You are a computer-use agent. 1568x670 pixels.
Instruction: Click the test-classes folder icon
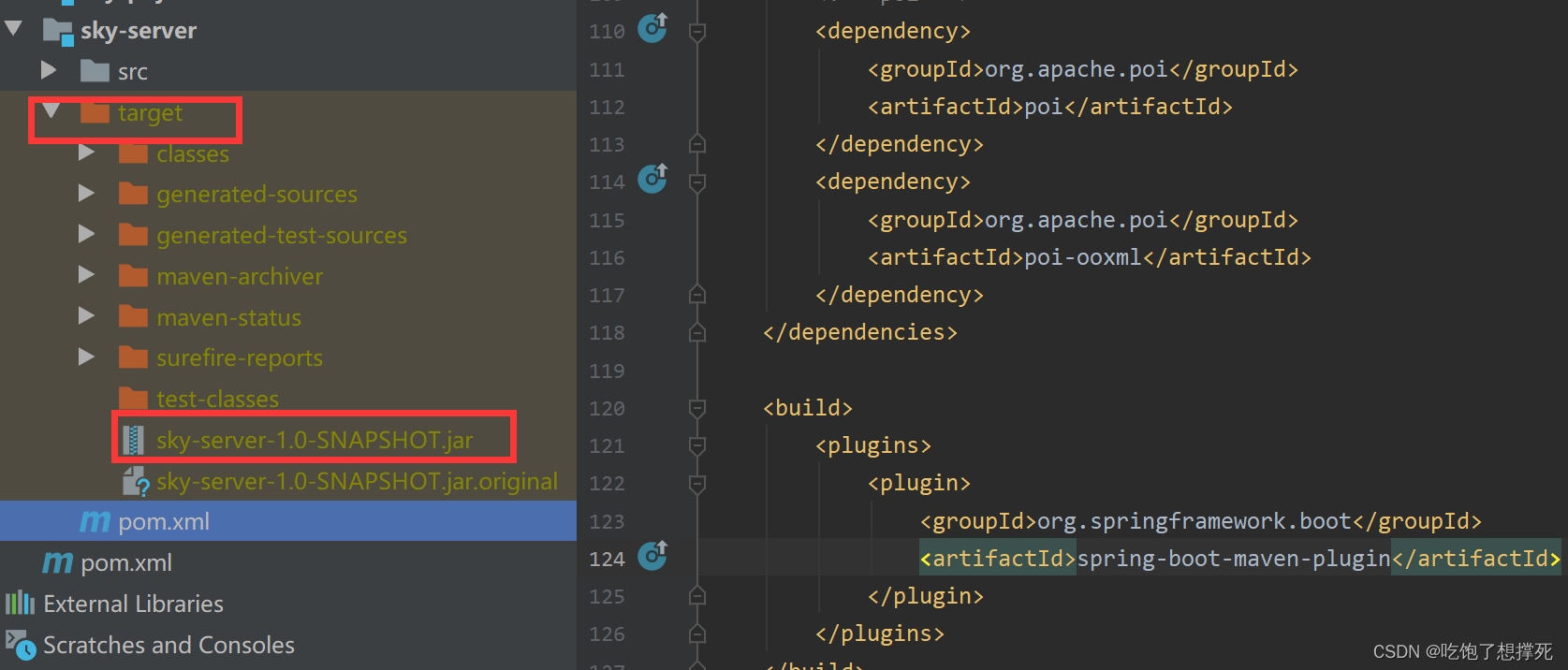(134, 399)
